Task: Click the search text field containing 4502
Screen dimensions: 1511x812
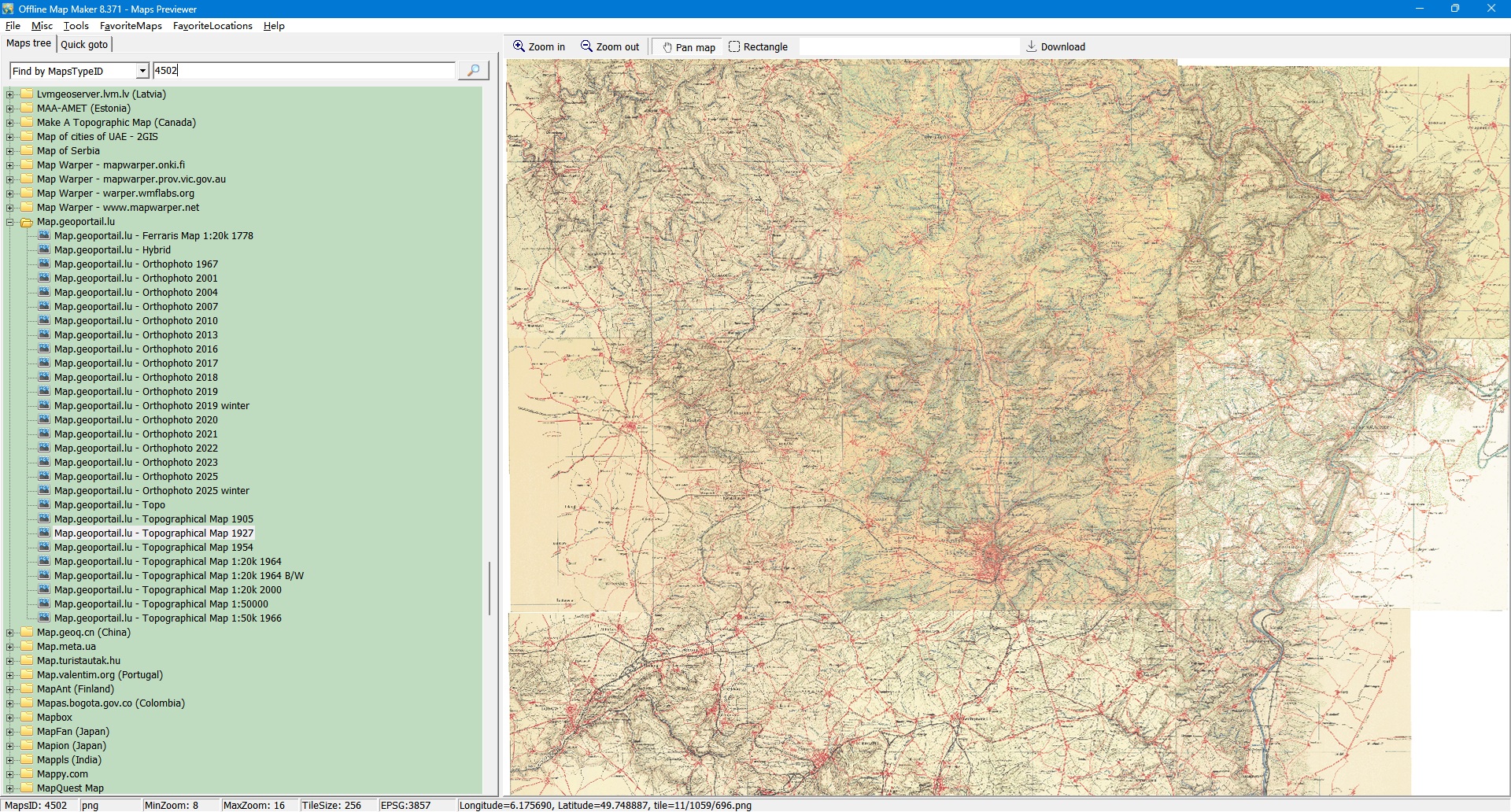Action: point(303,71)
